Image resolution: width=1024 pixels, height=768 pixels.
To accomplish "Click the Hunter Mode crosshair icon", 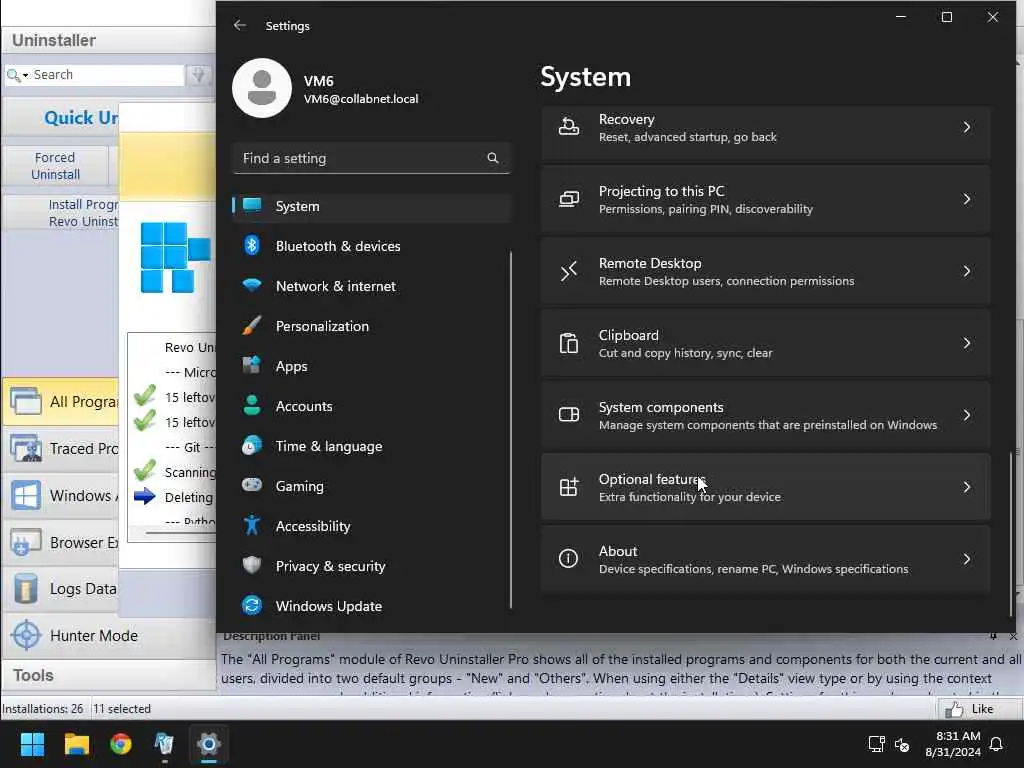I will tap(26, 635).
